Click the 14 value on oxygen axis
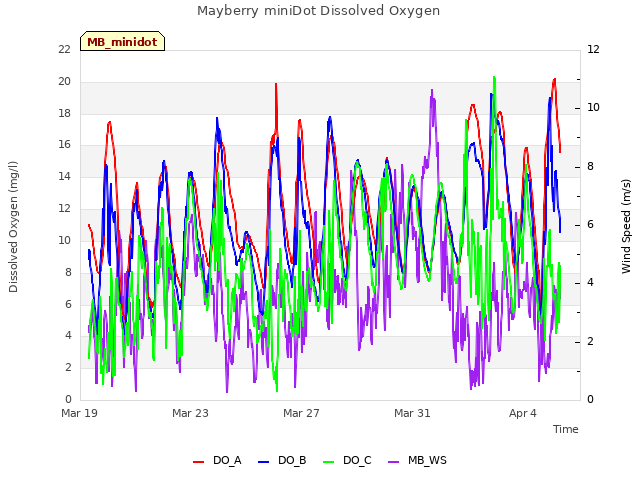Screen dimensions: 640x480 coord(64,176)
